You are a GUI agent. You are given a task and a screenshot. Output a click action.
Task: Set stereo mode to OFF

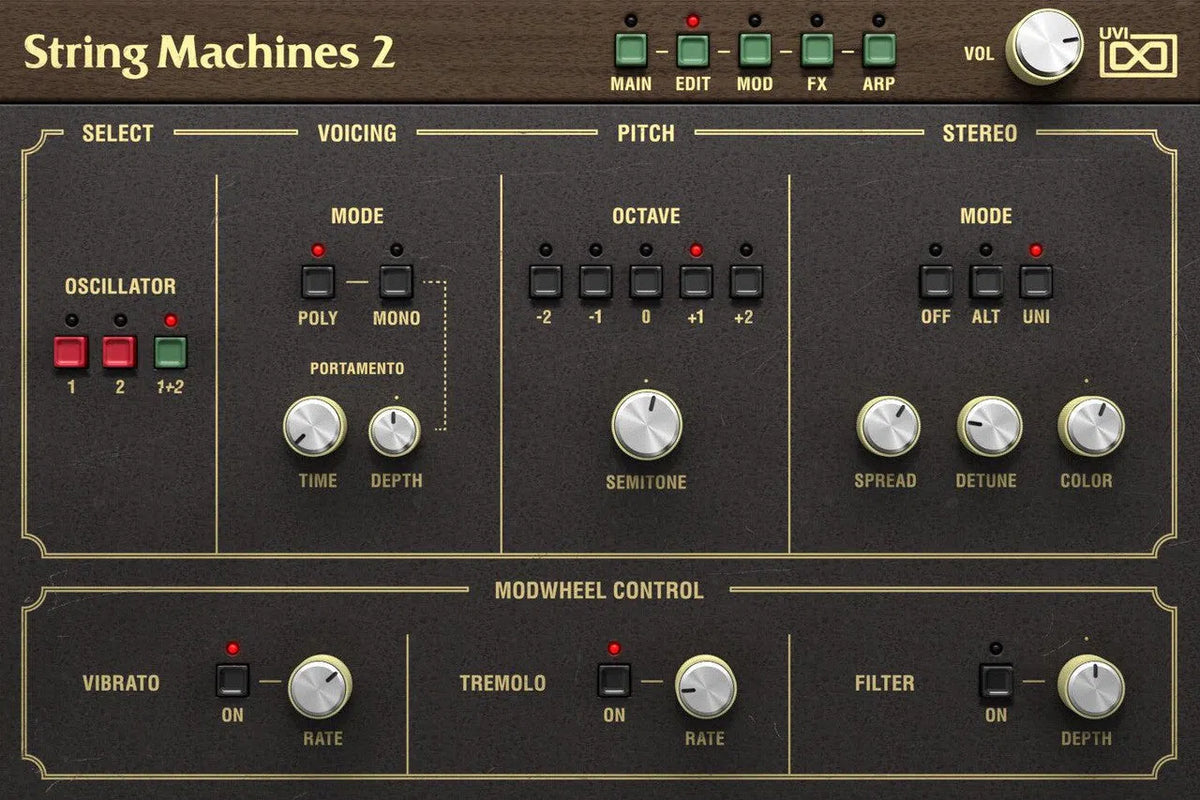tap(936, 283)
